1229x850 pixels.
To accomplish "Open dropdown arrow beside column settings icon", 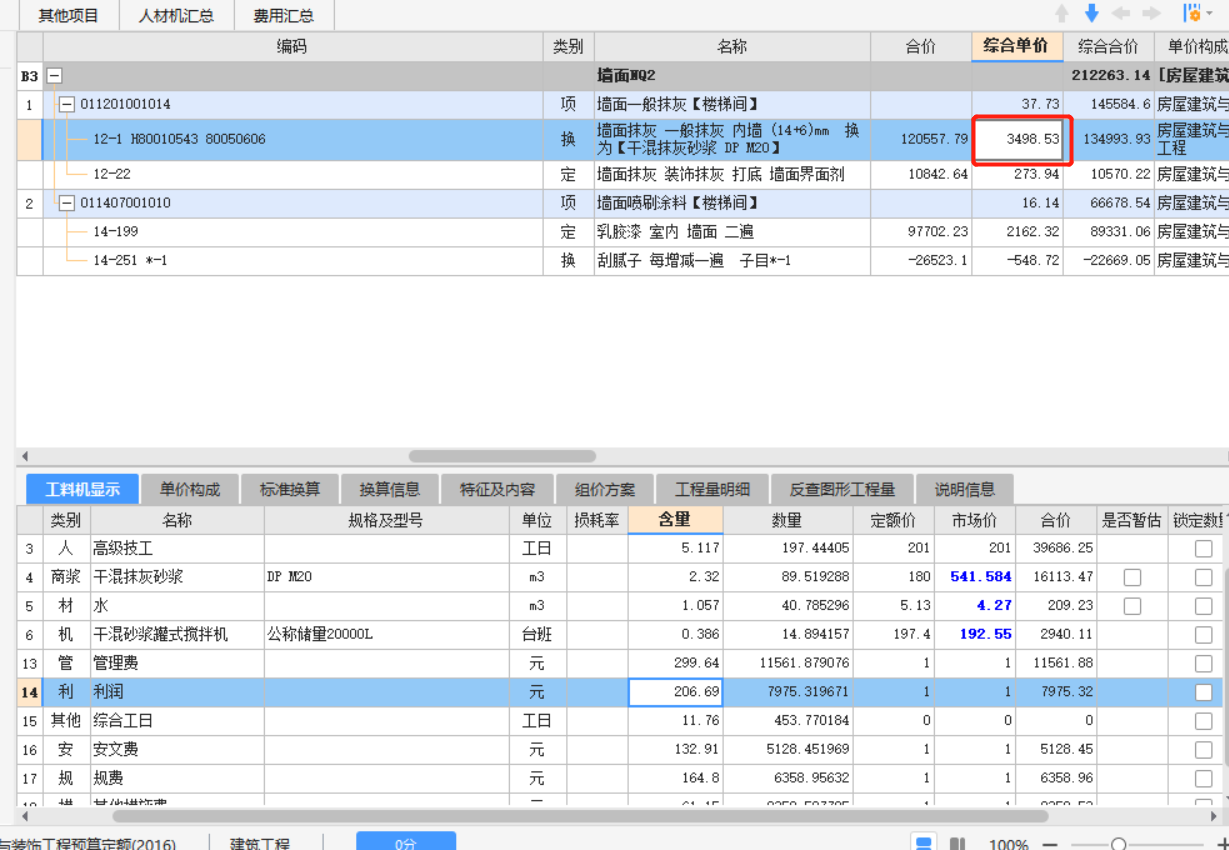I will coord(1209,13).
